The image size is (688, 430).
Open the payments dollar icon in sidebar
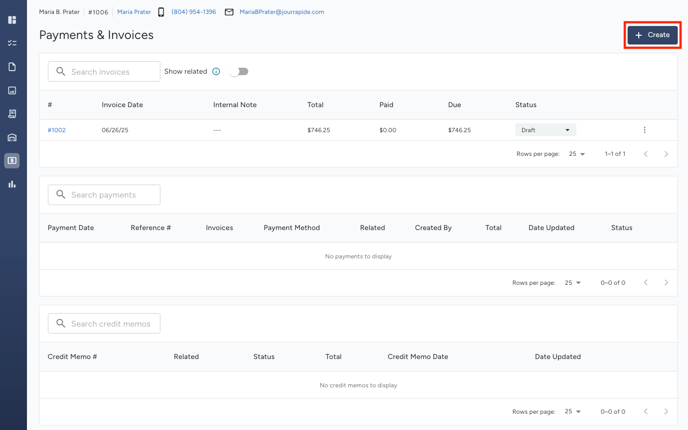[x=12, y=161]
